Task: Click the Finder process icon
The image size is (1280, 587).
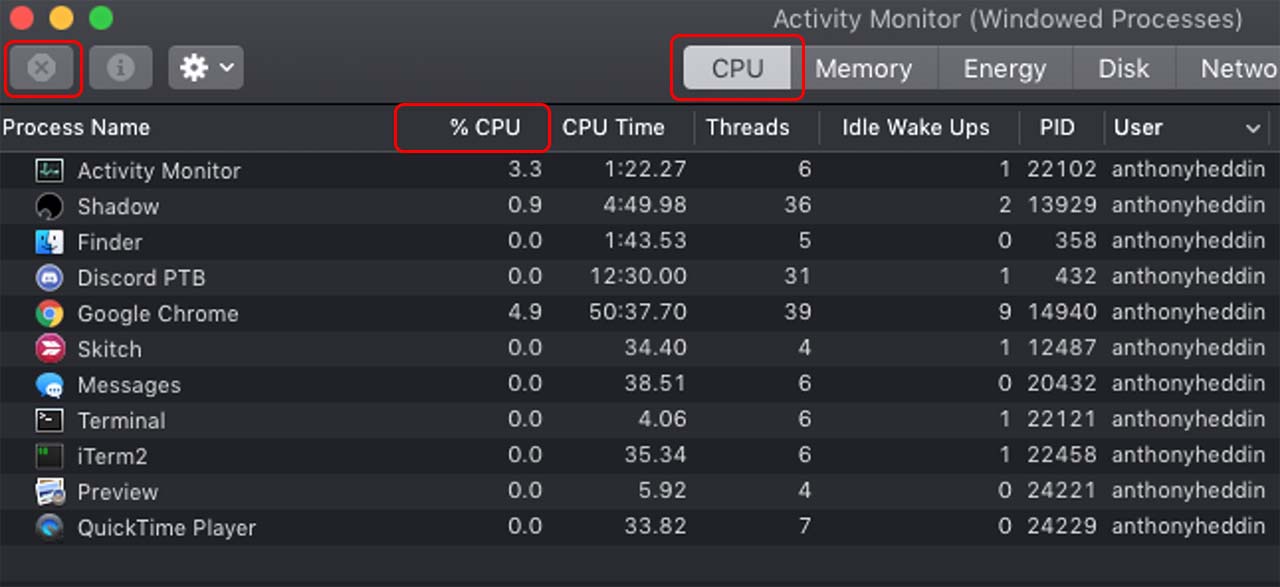Action: pyautogui.click(x=49, y=242)
